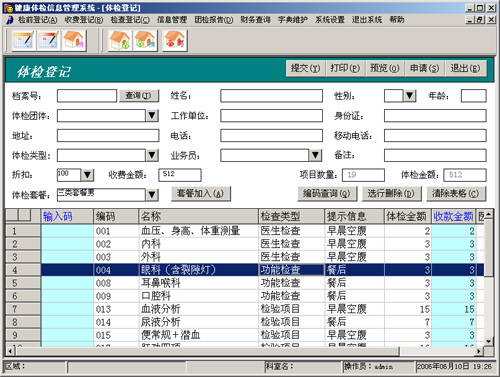Image resolution: width=500 pixels, height=377 pixels.
Task: Expand the 性别 dropdown
Action: pos(410,96)
